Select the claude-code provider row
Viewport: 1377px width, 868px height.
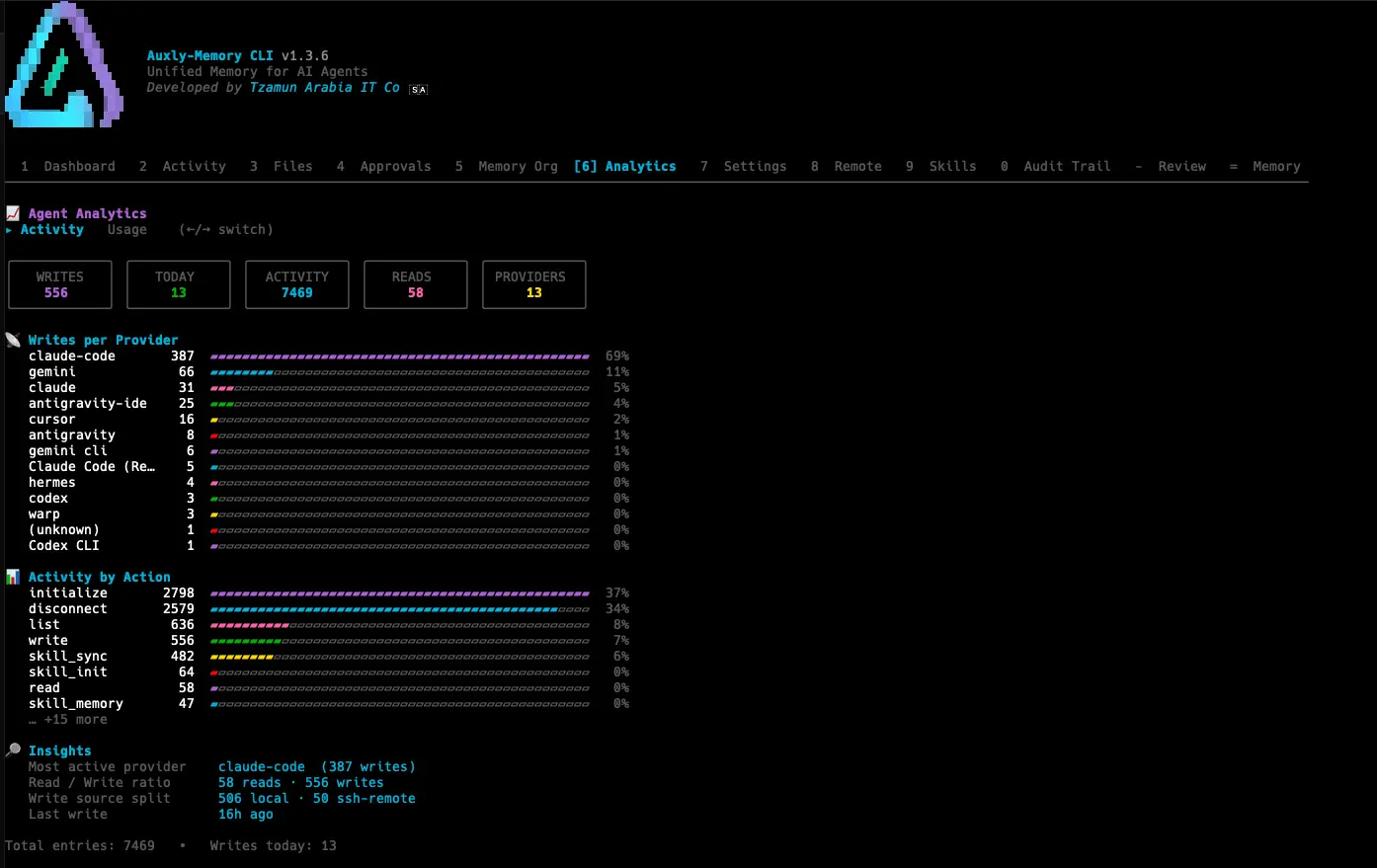[329, 355]
